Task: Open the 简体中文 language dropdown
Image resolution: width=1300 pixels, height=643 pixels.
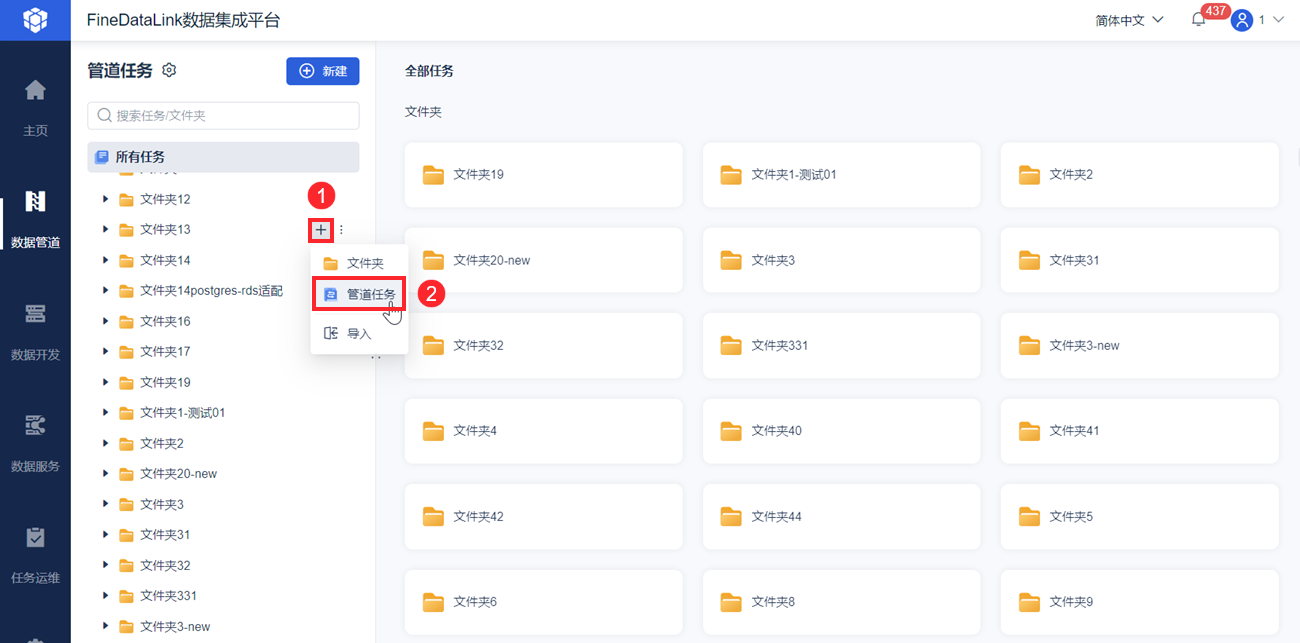Action: tap(1129, 20)
